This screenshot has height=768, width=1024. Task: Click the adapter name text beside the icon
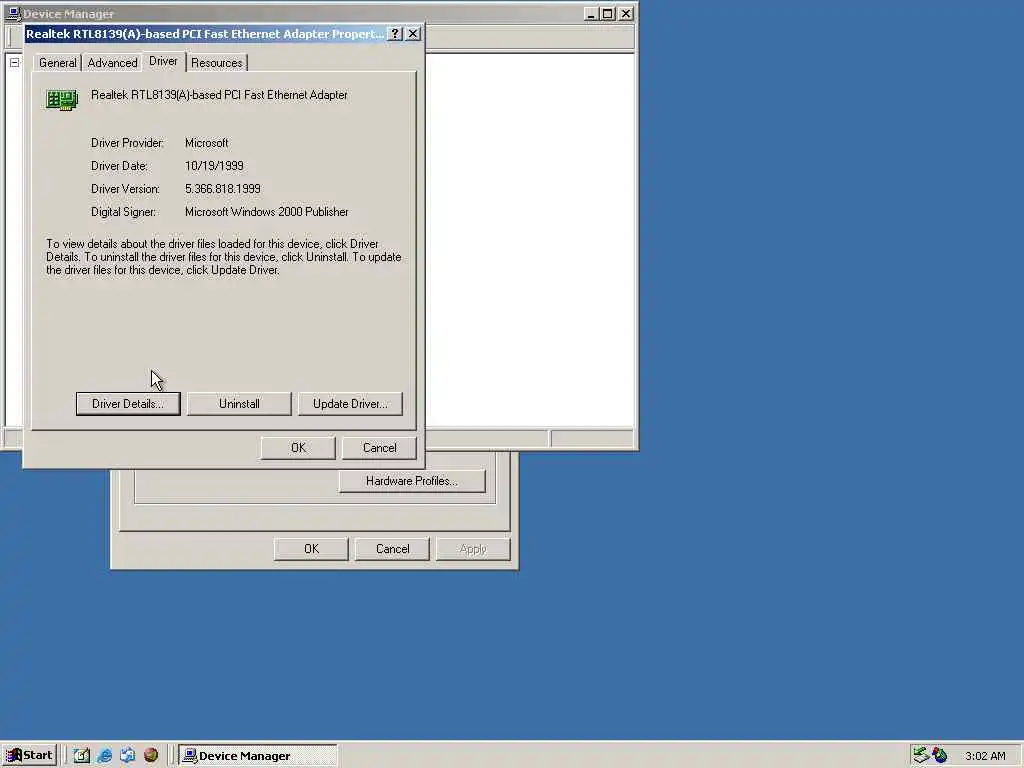coord(219,95)
